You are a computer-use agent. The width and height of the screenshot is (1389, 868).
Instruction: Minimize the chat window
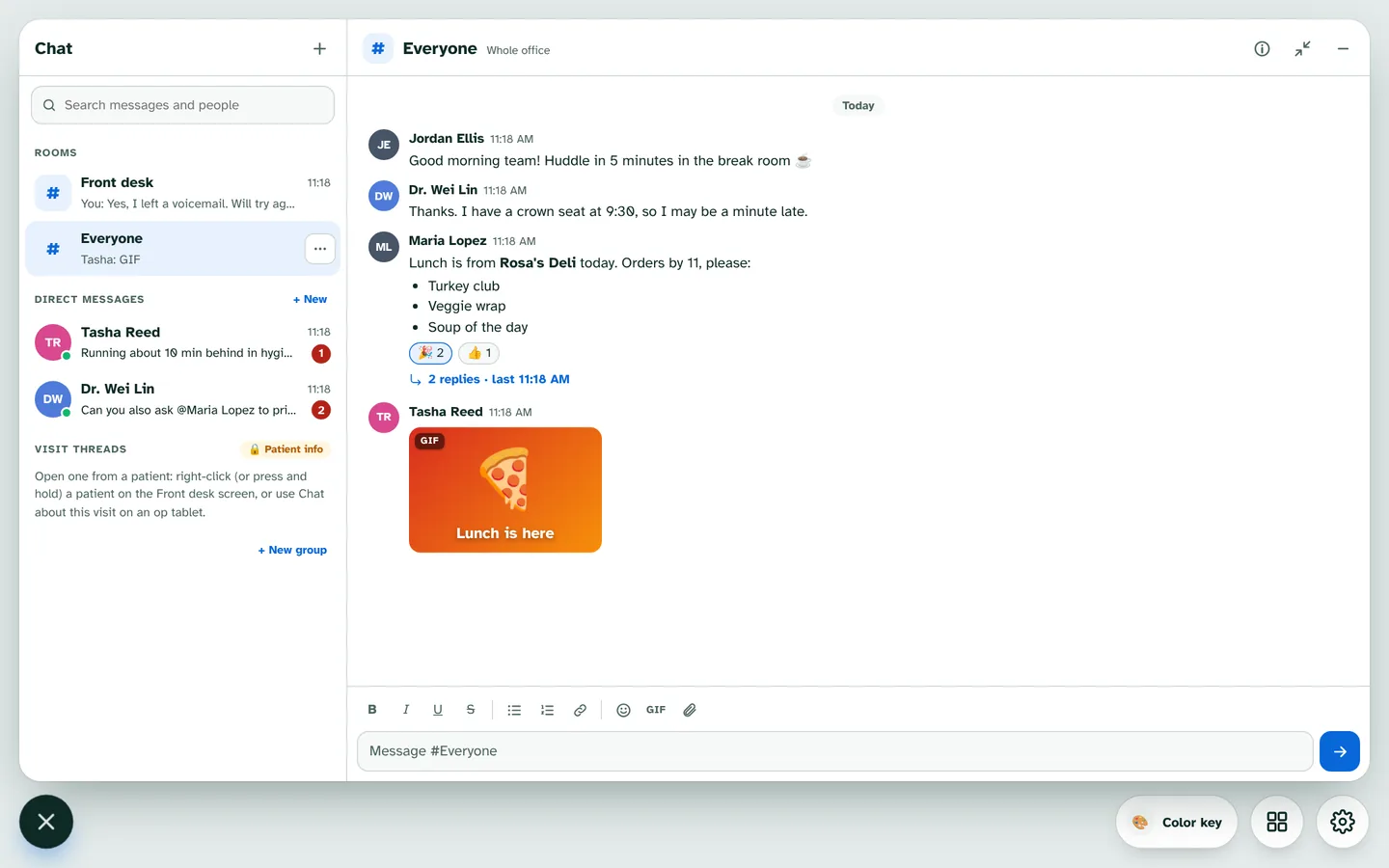point(1343,48)
